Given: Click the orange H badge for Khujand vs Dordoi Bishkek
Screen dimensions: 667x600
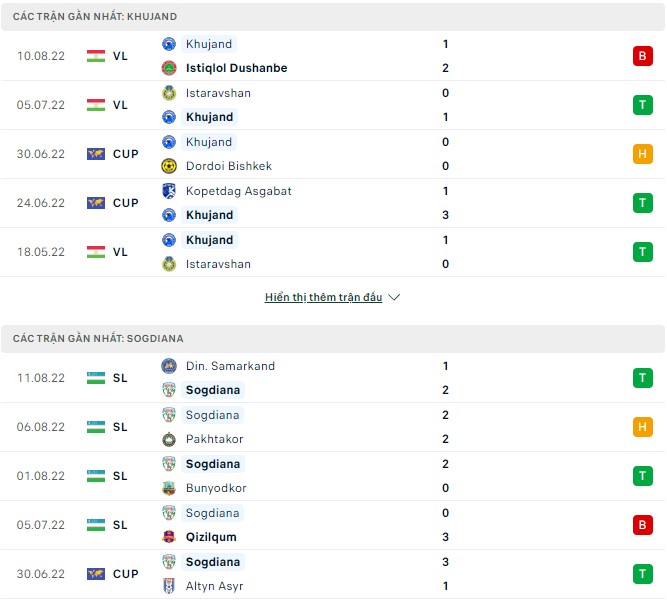Looking at the screenshot, I should point(642,154).
